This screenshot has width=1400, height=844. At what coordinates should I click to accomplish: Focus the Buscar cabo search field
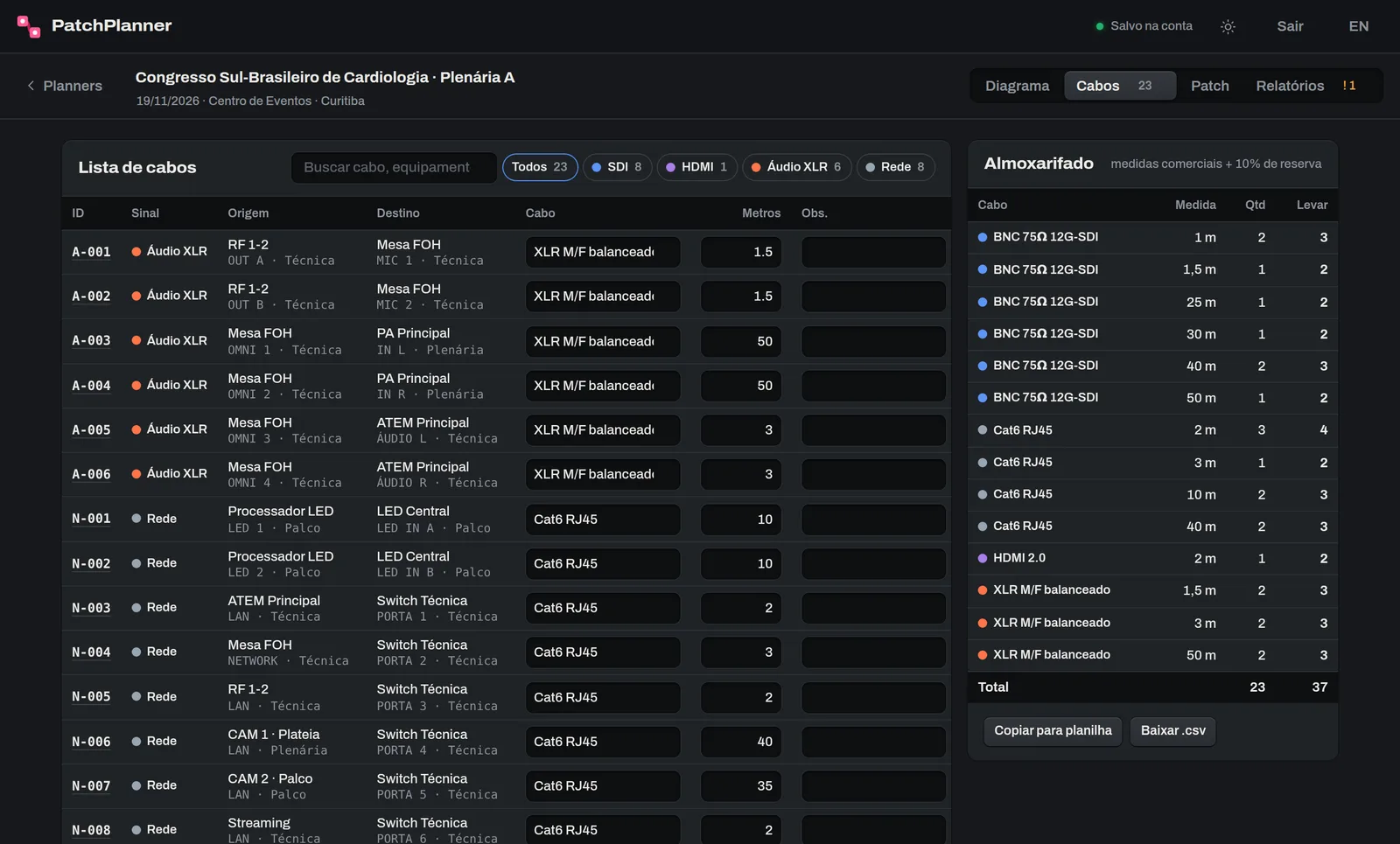394,167
